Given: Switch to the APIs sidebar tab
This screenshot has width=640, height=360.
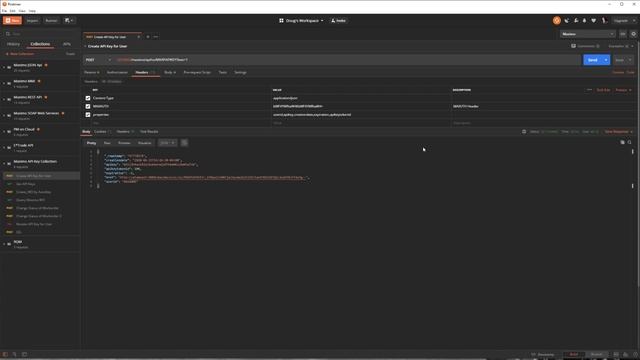Looking at the screenshot, I should click(x=67, y=44).
